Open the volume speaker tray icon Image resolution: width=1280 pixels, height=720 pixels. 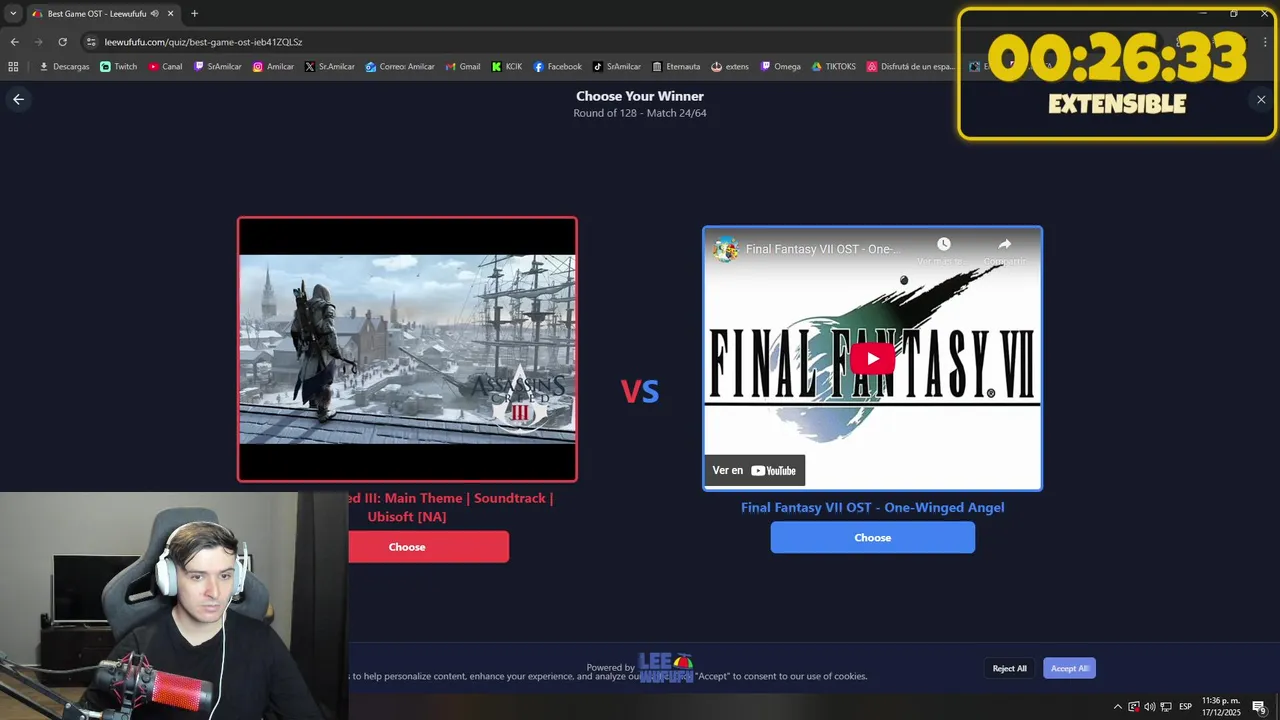(1149, 707)
